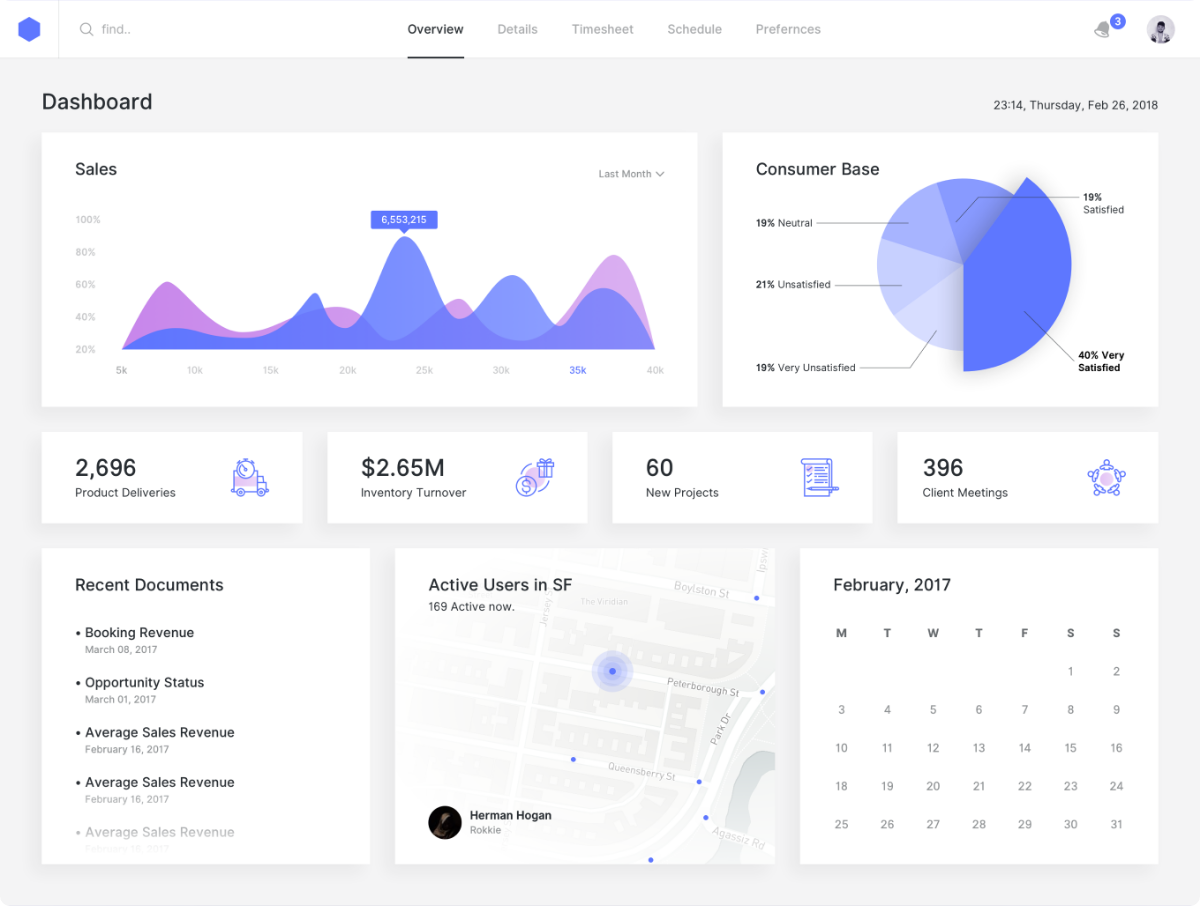Type in the find search field

coord(200,30)
